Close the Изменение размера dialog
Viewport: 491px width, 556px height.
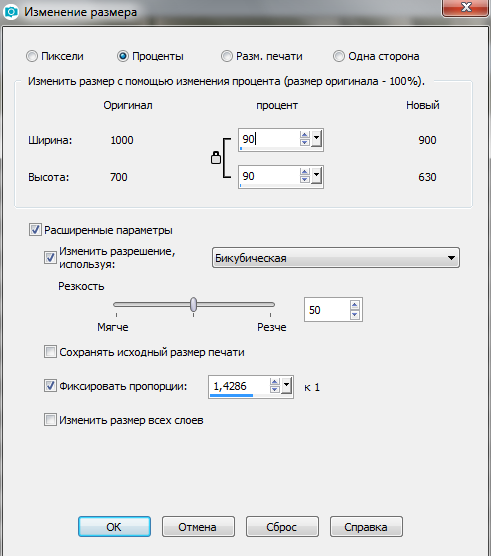point(466,7)
